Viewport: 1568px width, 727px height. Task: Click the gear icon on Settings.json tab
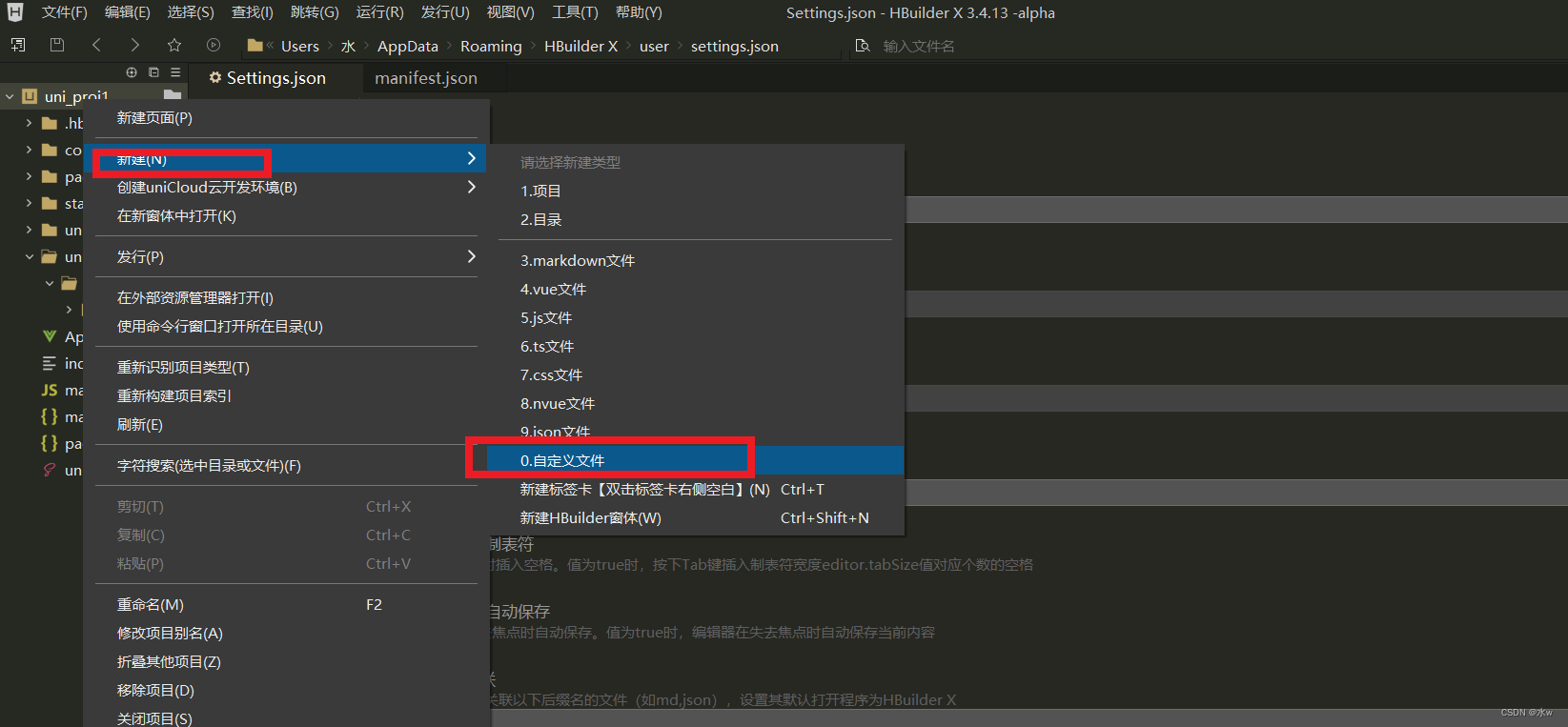point(215,77)
